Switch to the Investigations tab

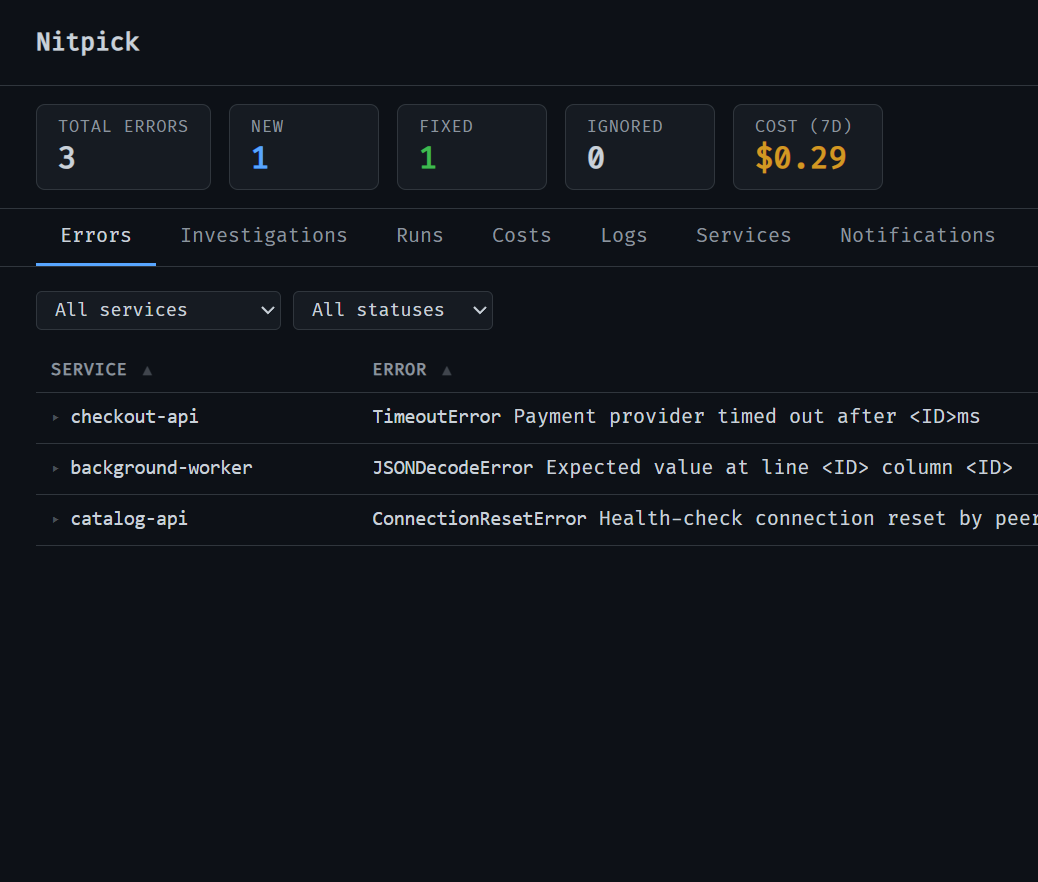[x=264, y=236]
